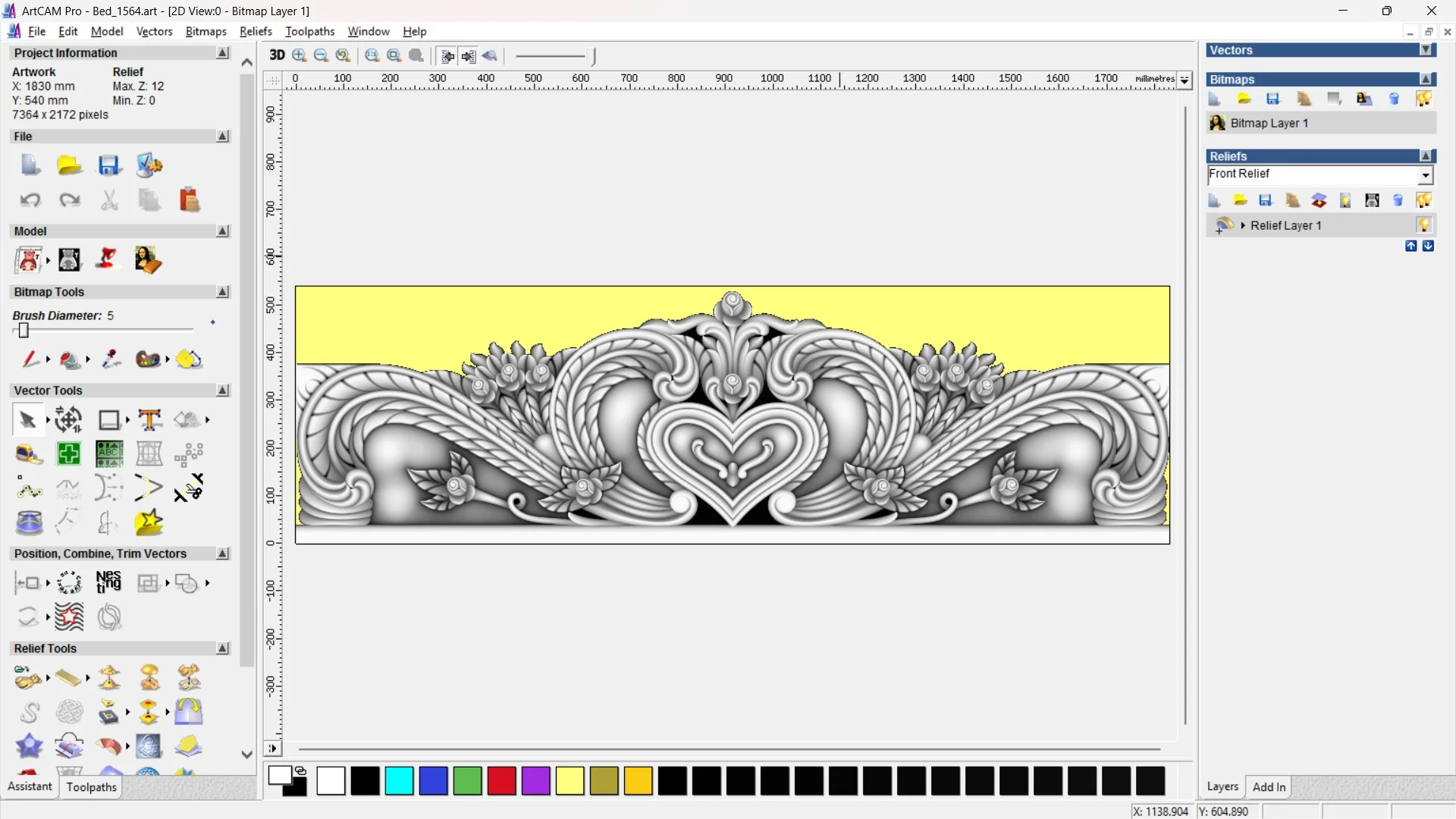The width and height of the screenshot is (1456, 819).
Task: Select the paint brush bitmap tool
Action: pos(30,359)
